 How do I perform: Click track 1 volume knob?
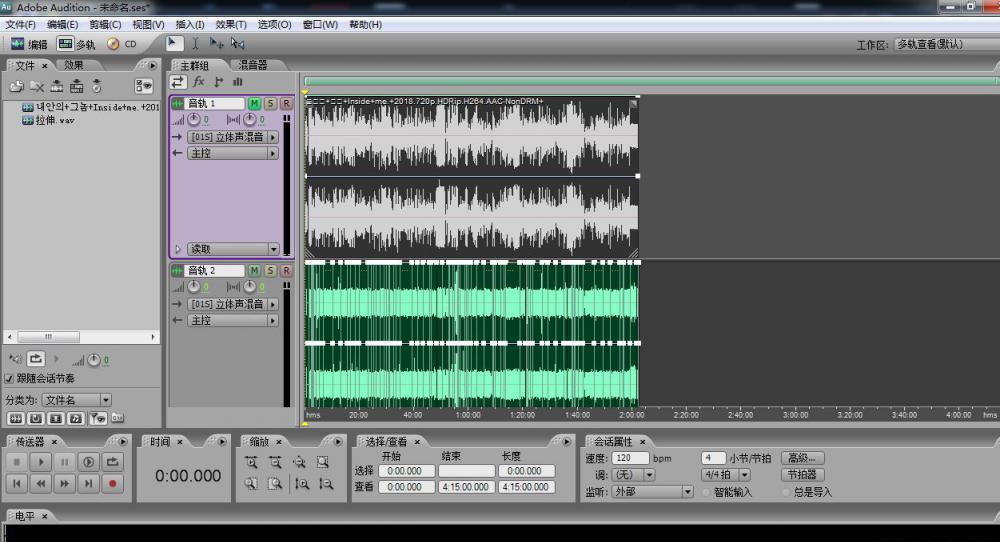pos(194,119)
